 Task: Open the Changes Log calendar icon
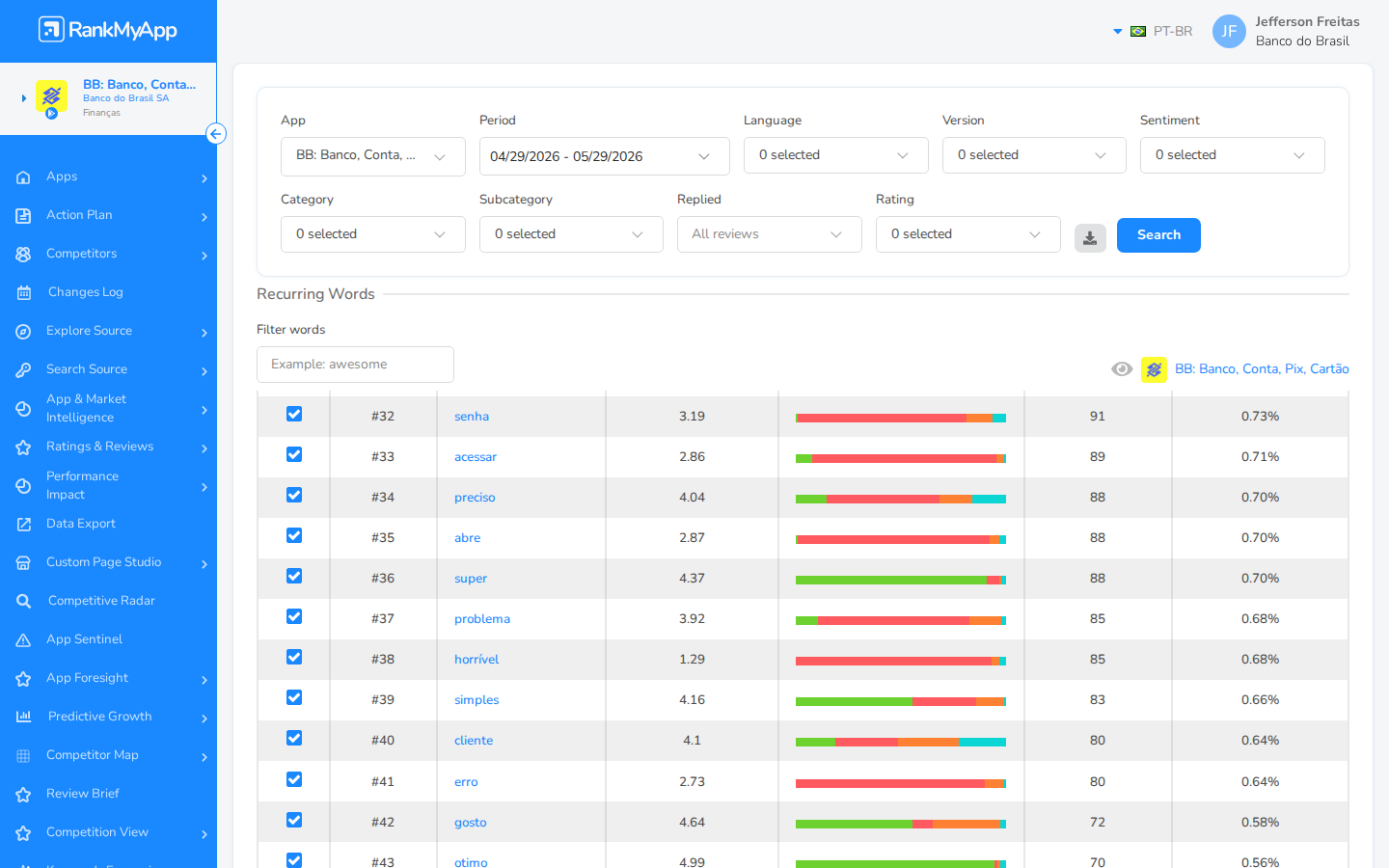click(x=24, y=292)
